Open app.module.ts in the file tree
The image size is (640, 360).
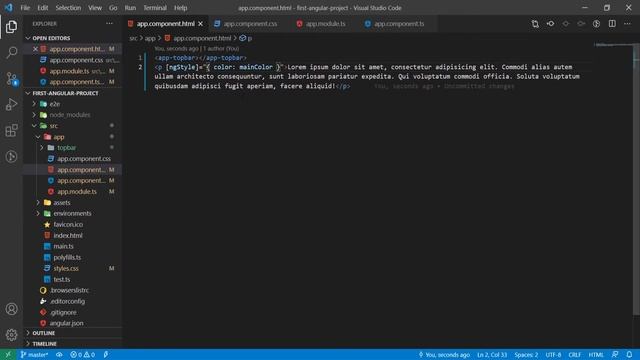77,191
